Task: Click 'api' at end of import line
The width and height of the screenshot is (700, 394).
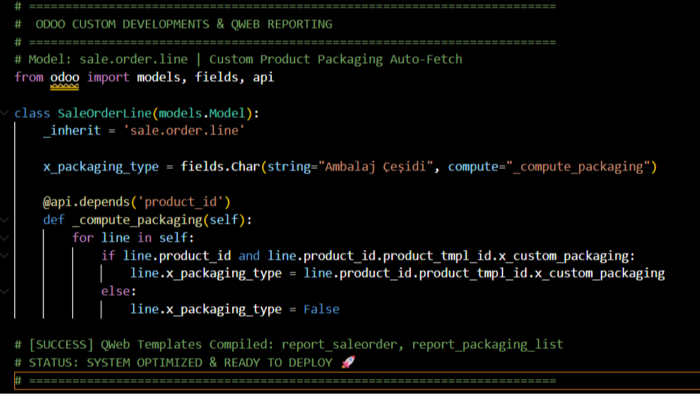Action: [263, 77]
